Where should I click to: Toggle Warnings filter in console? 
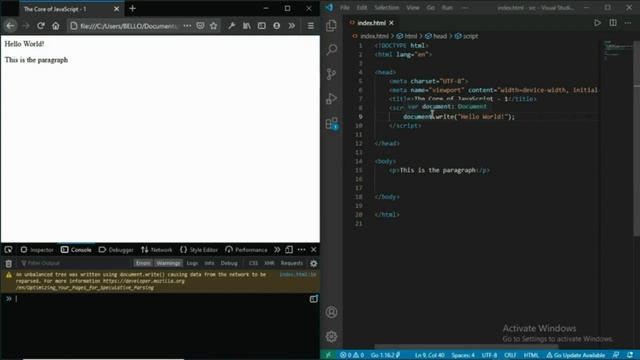tap(168, 263)
